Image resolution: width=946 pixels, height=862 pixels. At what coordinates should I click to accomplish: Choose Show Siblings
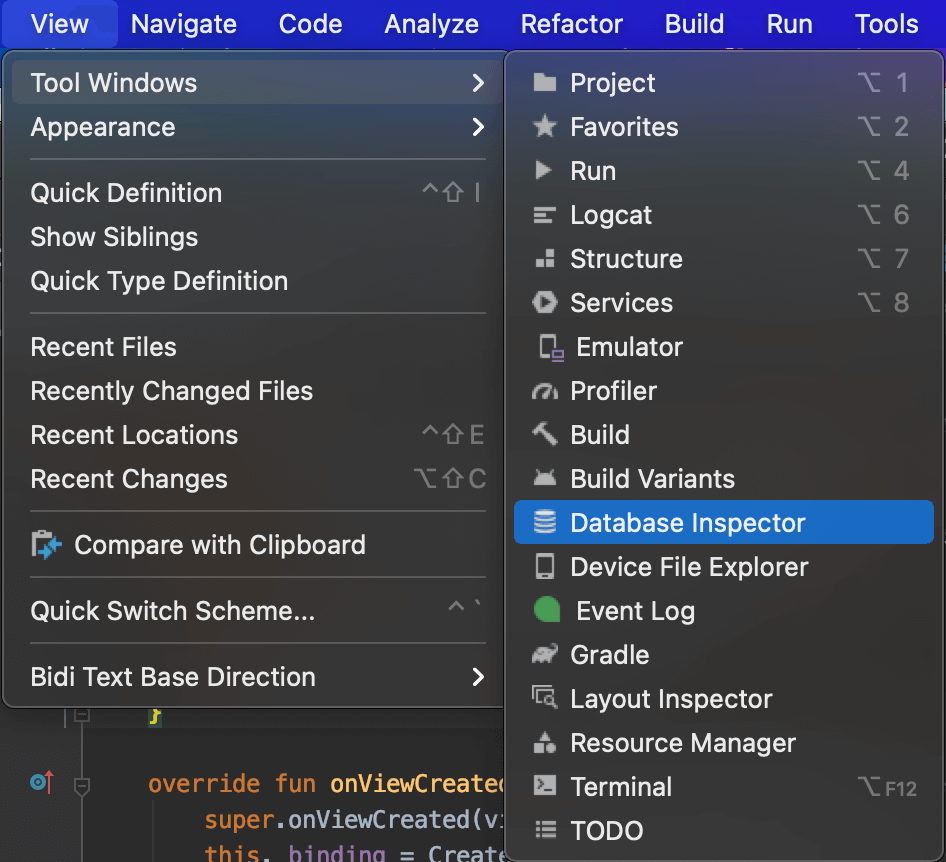click(258, 237)
